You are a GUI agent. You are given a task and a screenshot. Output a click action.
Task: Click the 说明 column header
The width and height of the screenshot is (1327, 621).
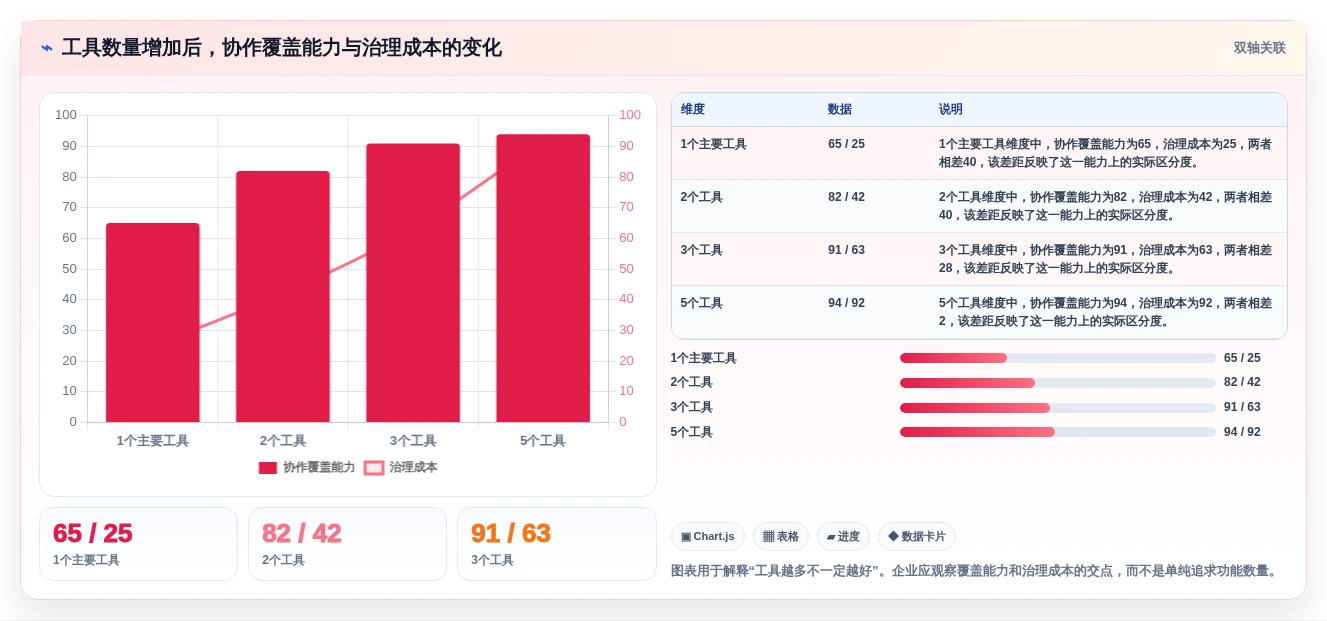click(951, 109)
